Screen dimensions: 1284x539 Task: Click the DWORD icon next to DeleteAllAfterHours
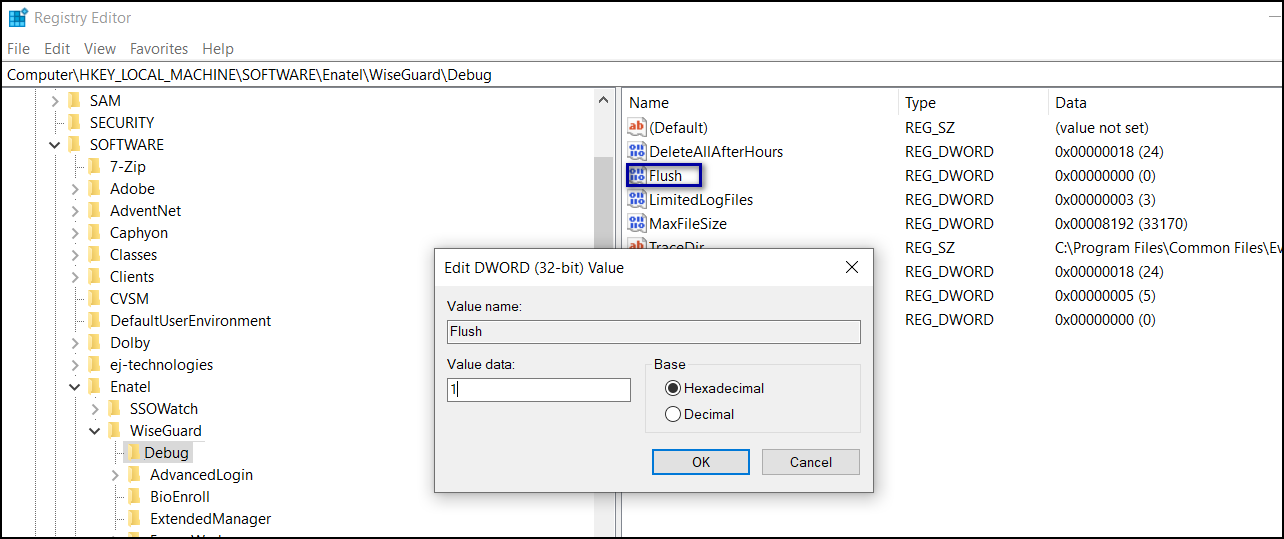pos(637,151)
